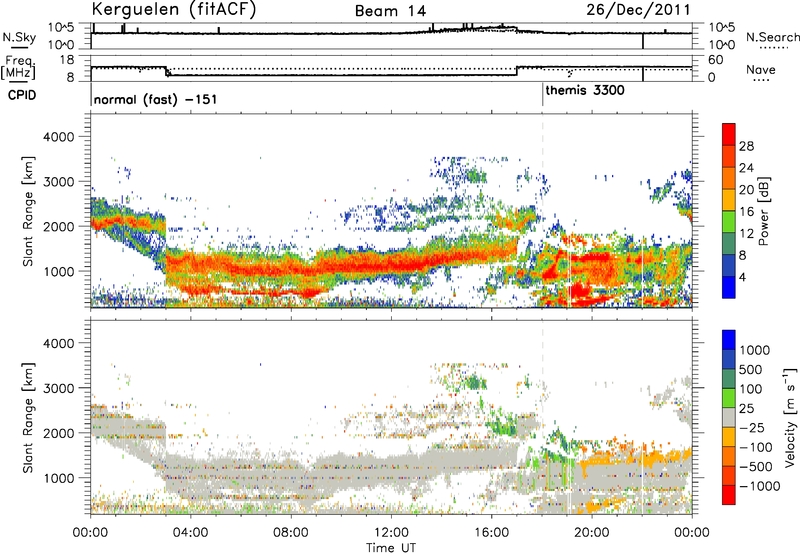Screen dimensions: 800x554
Task: Click the '28' tick on the Power colorbar
Action: 746,146
